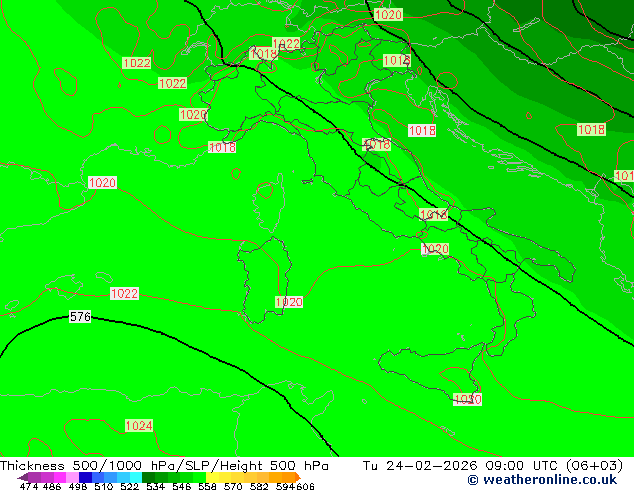Image resolution: width=634 pixels, height=490 pixels.
Task: Click the legend value 606
Action: [305, 486]
